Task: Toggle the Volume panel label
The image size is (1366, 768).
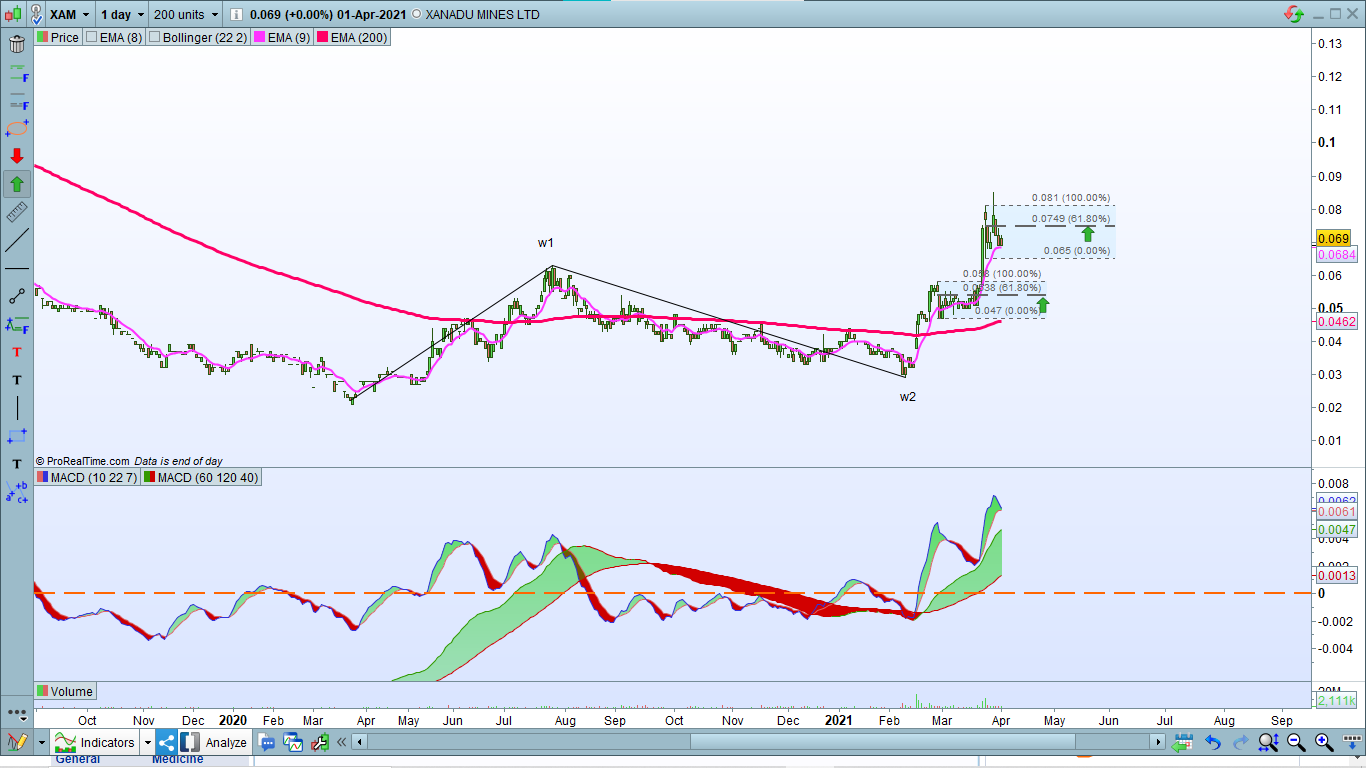Action: [65, 691]
